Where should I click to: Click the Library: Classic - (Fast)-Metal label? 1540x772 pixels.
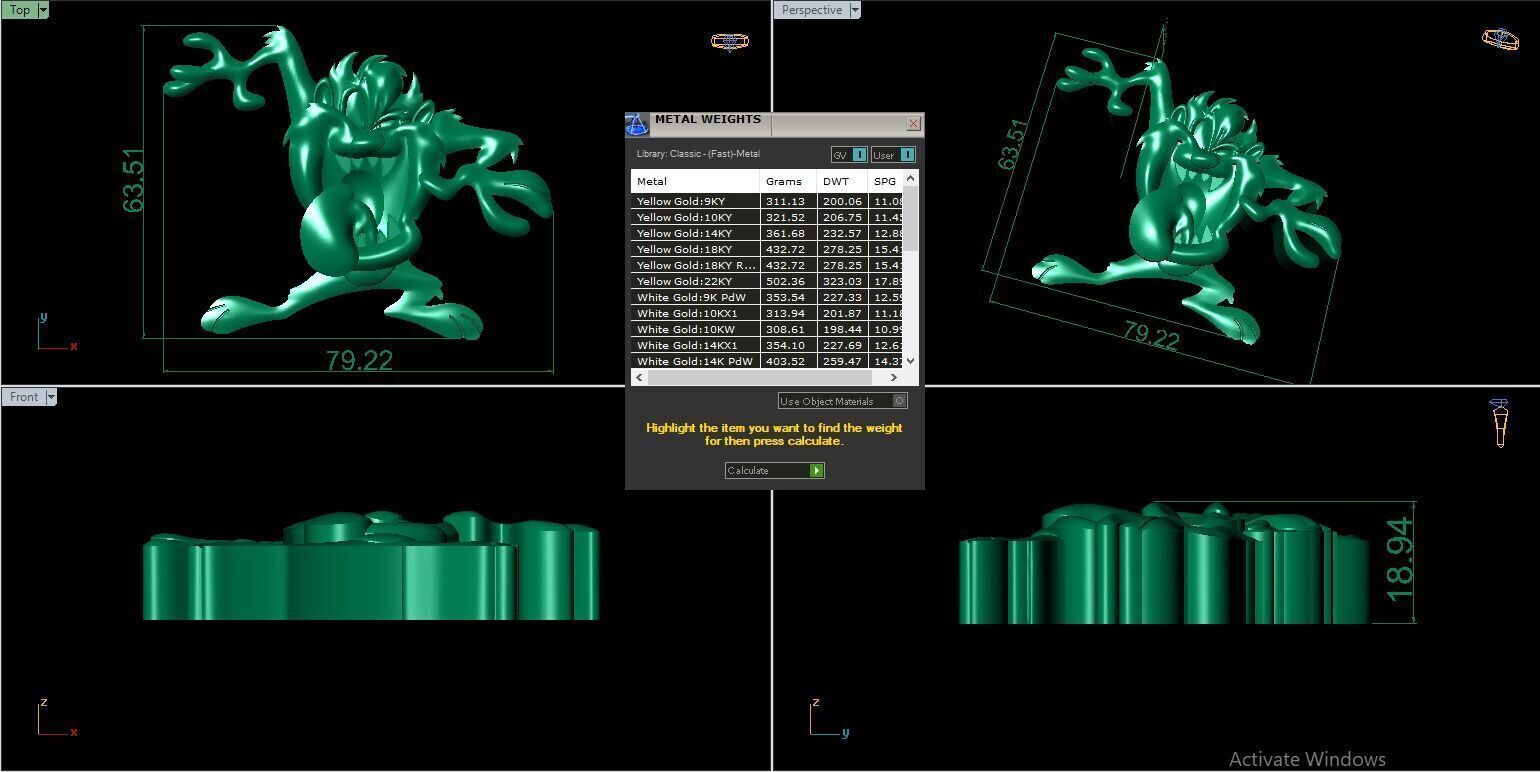(698, 154)
